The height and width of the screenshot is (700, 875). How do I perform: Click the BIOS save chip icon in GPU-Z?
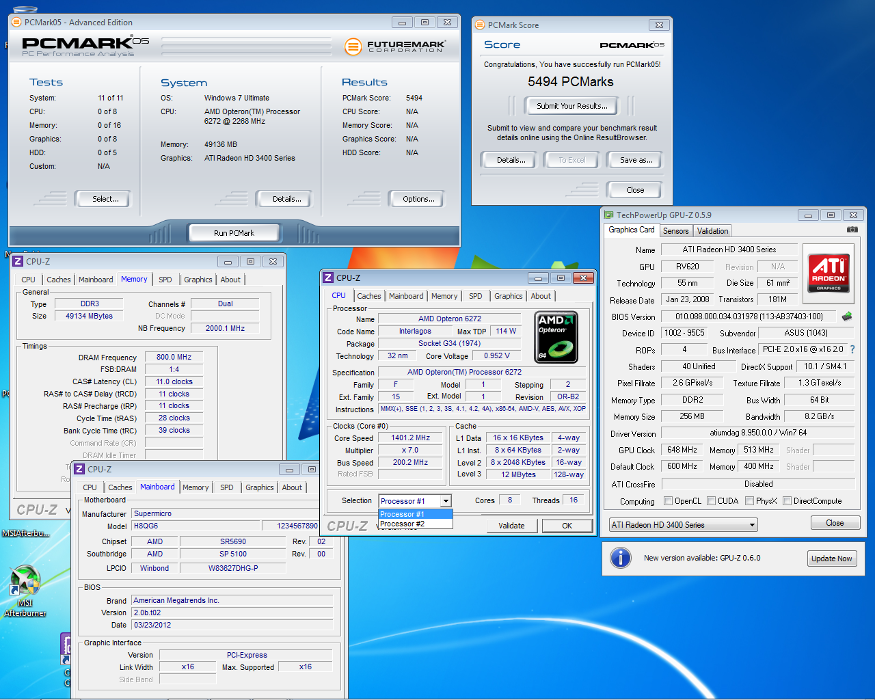[x=847, y=317]
